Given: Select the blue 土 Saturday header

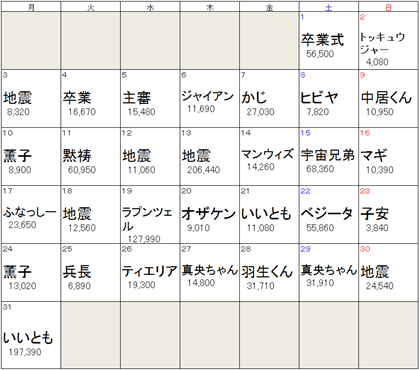Looking at the screenshot, I should (x=329, y=7).
